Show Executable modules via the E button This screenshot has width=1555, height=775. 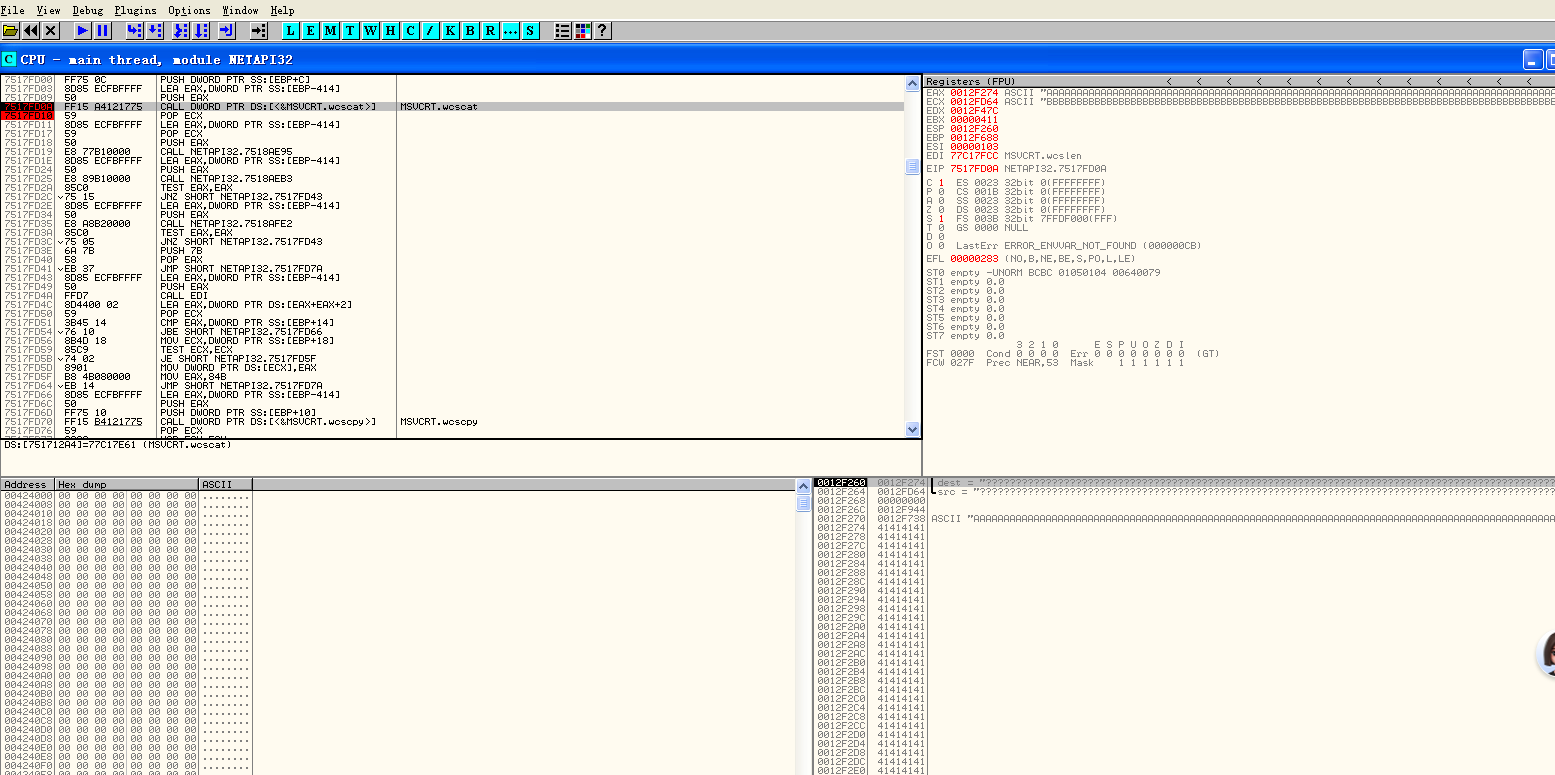click(311, 31)
